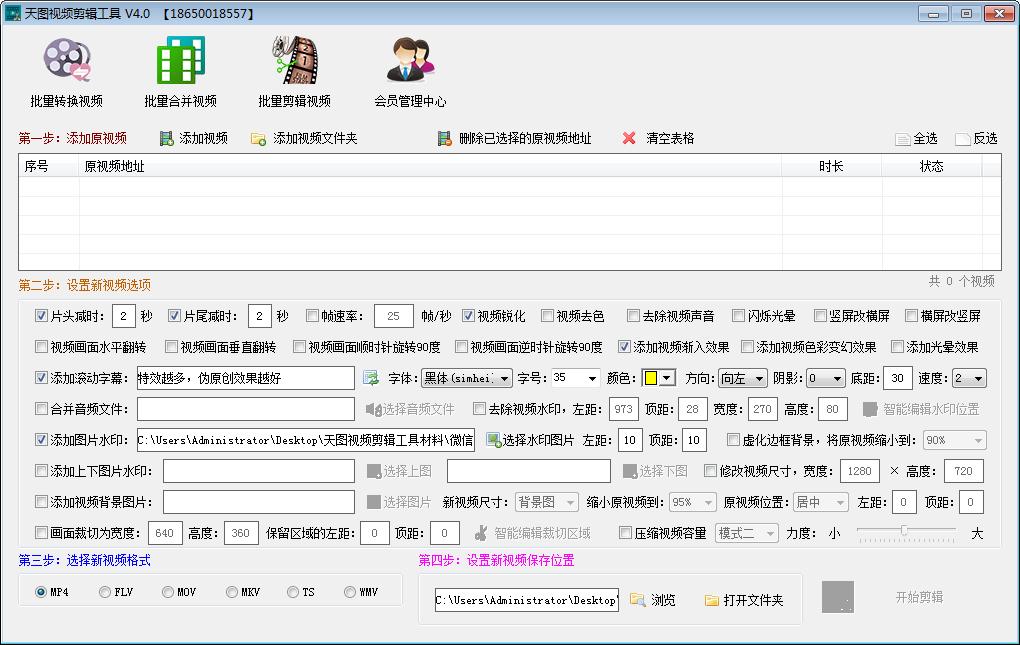1020x645 pixels.
Task: Open the 批量剪辑视频 filmstrip icon
Action: click(294, 60)
